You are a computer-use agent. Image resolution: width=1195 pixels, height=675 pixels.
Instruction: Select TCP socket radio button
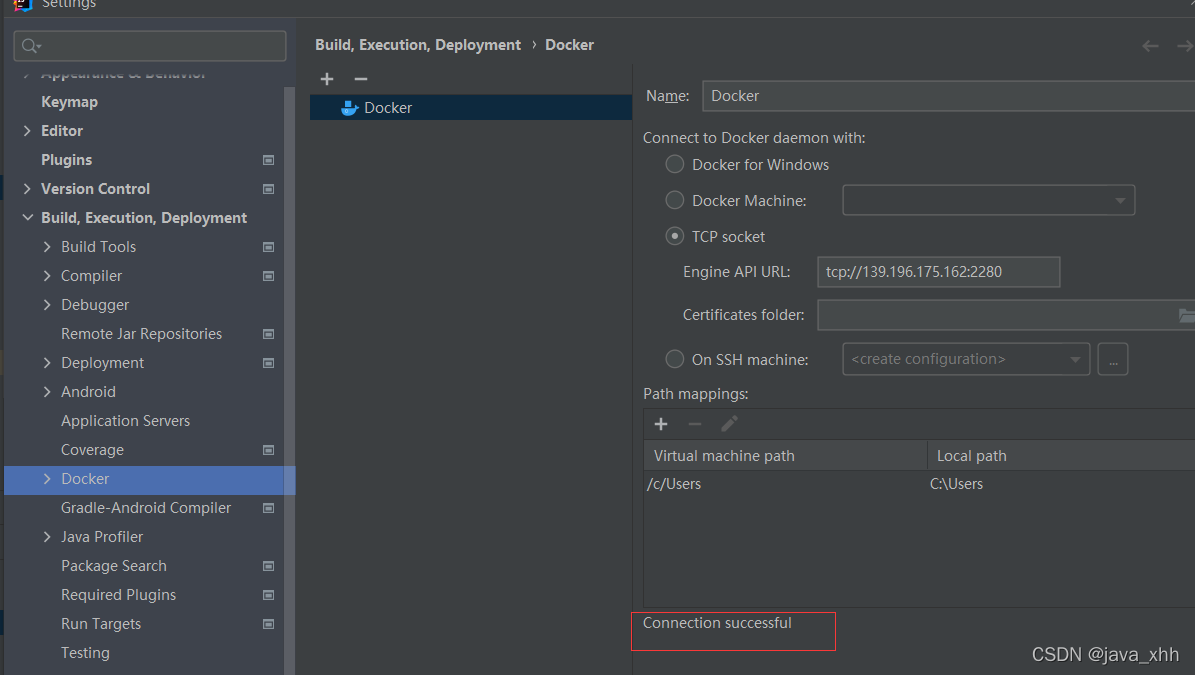[674, 236]
